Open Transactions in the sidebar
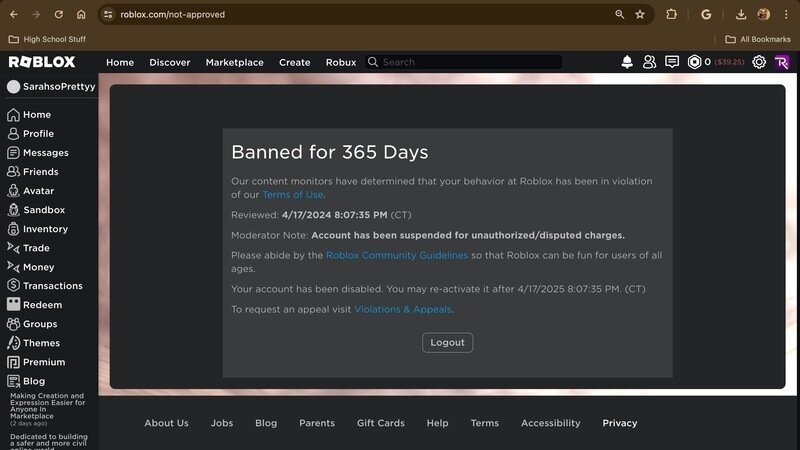 pos(45,286)
